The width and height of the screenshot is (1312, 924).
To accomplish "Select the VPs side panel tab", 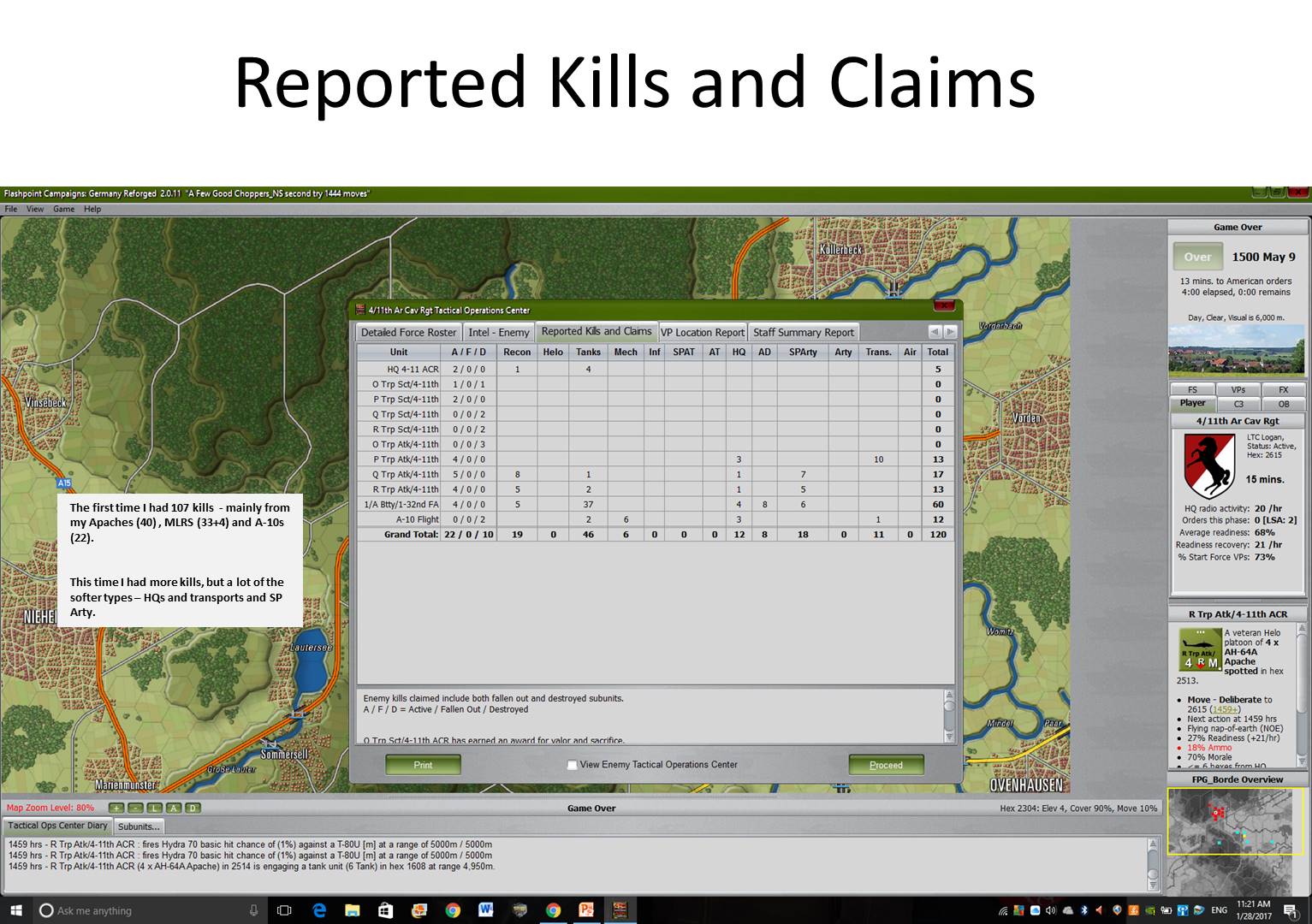I will 1238,390.
